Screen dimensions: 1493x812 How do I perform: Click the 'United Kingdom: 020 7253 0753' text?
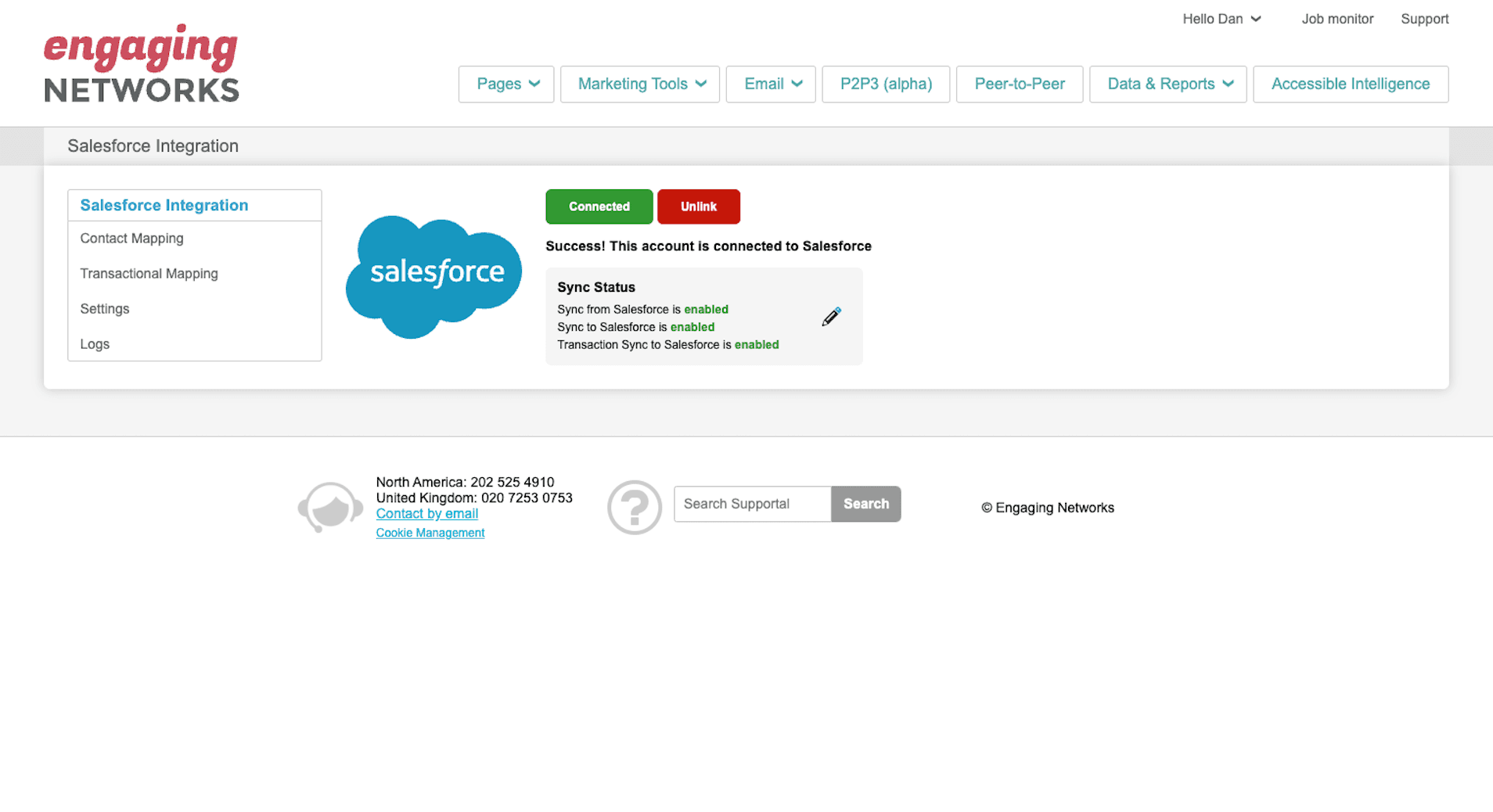click(474, 498)
